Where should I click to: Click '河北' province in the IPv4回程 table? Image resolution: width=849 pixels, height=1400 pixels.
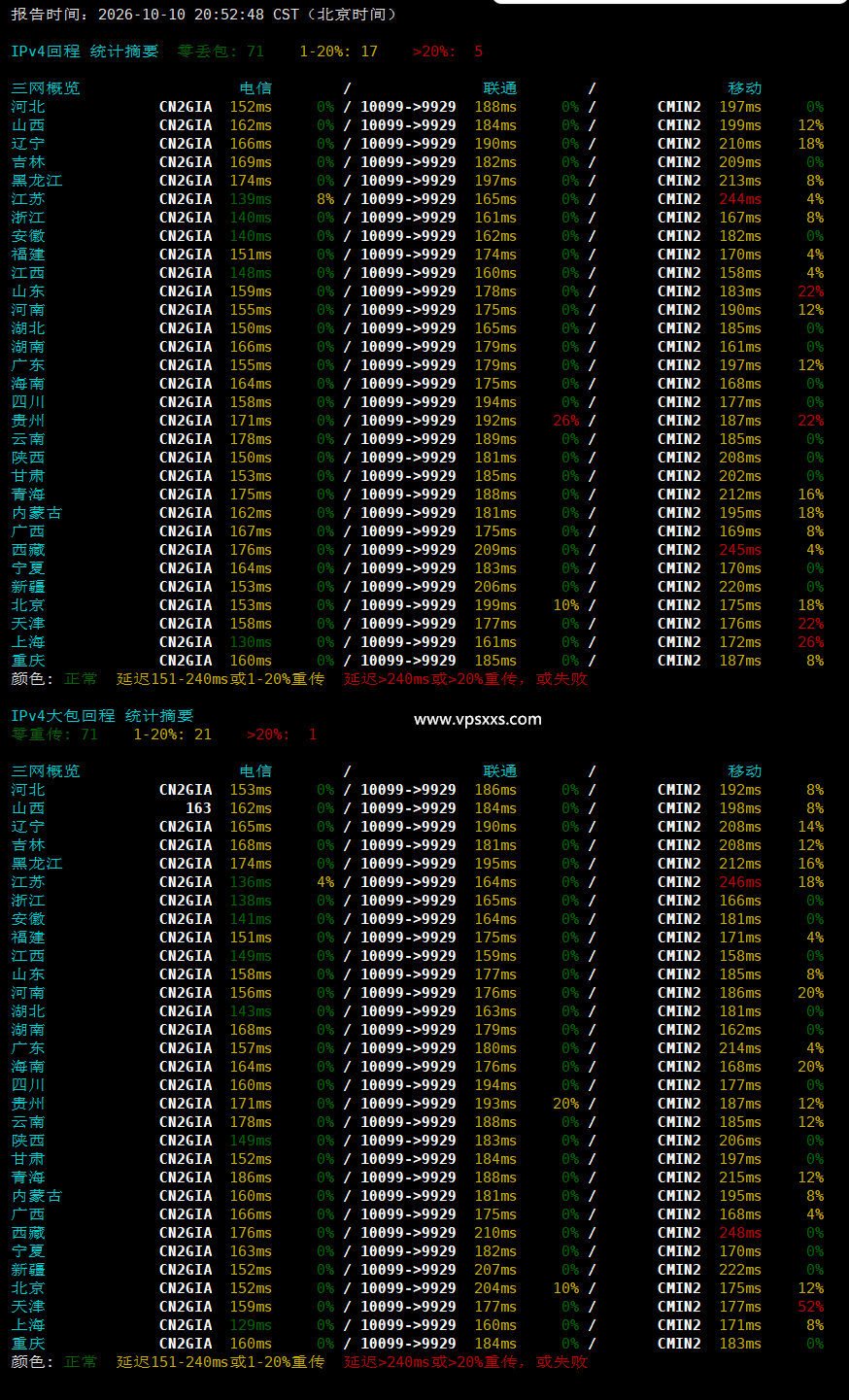point(28,107)
